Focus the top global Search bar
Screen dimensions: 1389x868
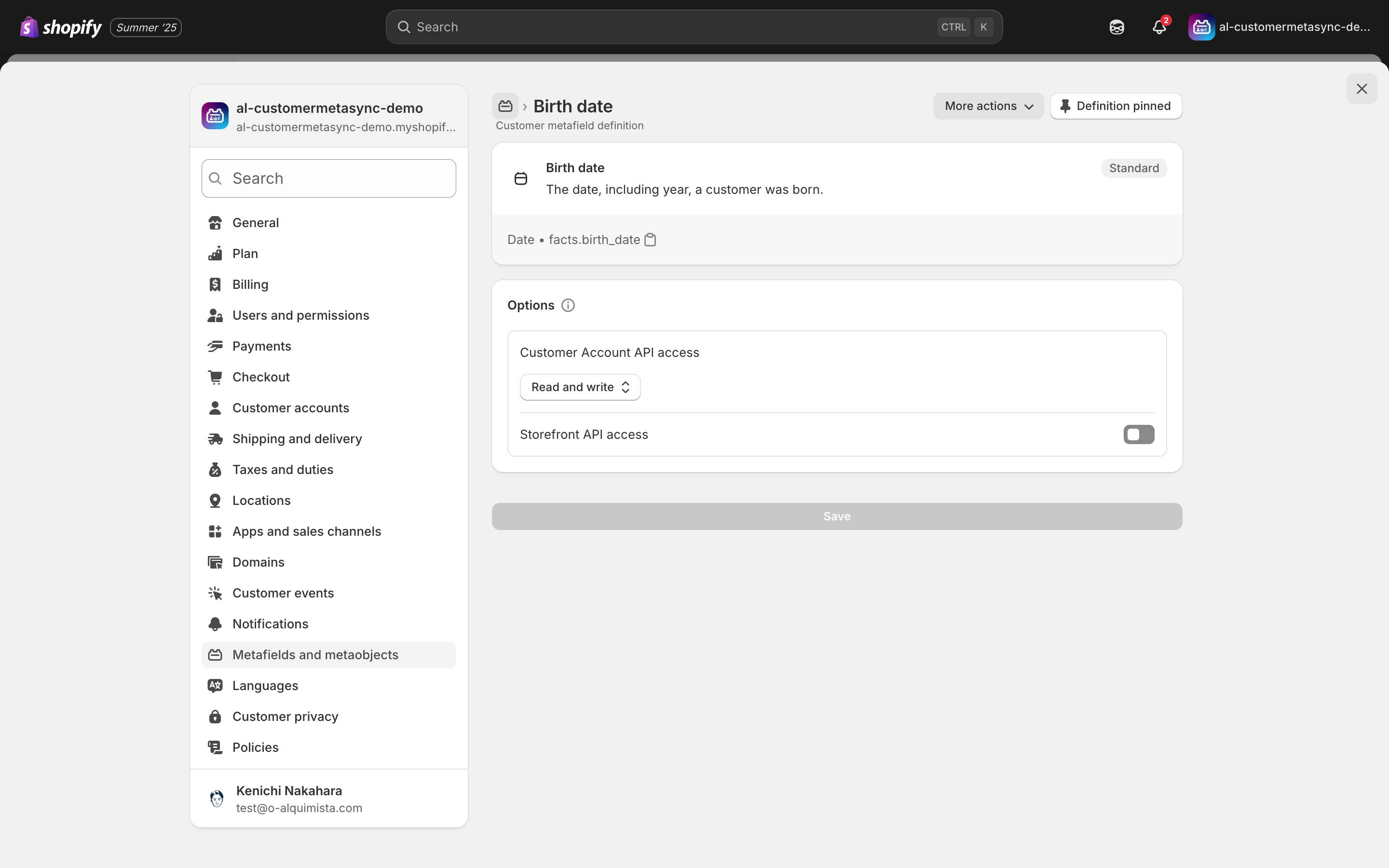(694, 27)
